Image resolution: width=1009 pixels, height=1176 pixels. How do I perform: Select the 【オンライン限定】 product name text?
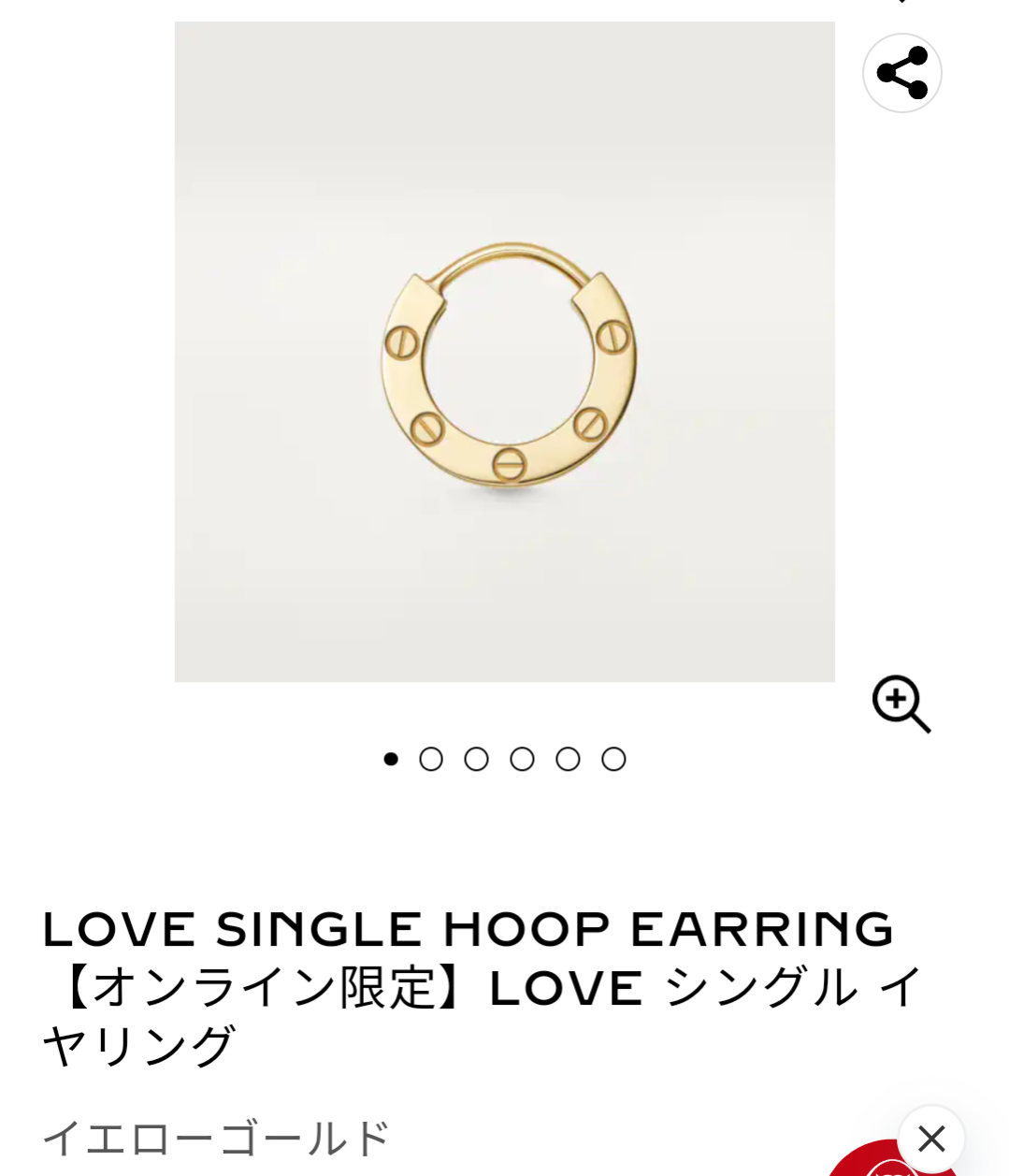click(265, 988)
